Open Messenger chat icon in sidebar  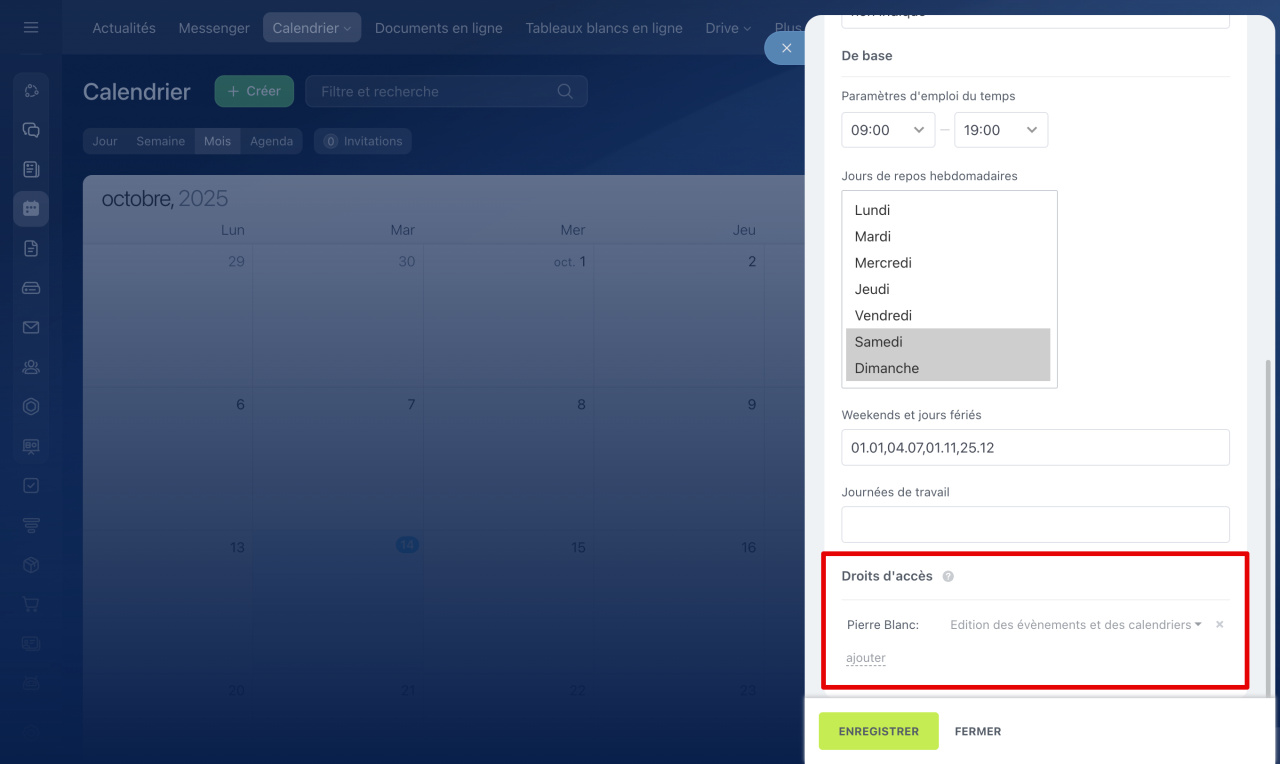pos(31,130)
